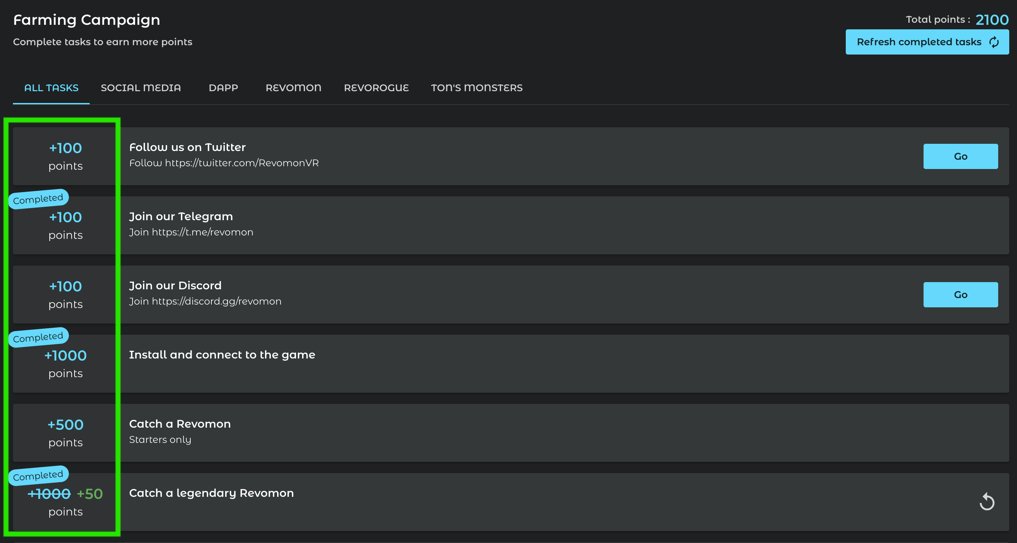Click the struck-through +1000 points value
Viewport: 1017px width, 543px height.
click(x=49, y=494)
